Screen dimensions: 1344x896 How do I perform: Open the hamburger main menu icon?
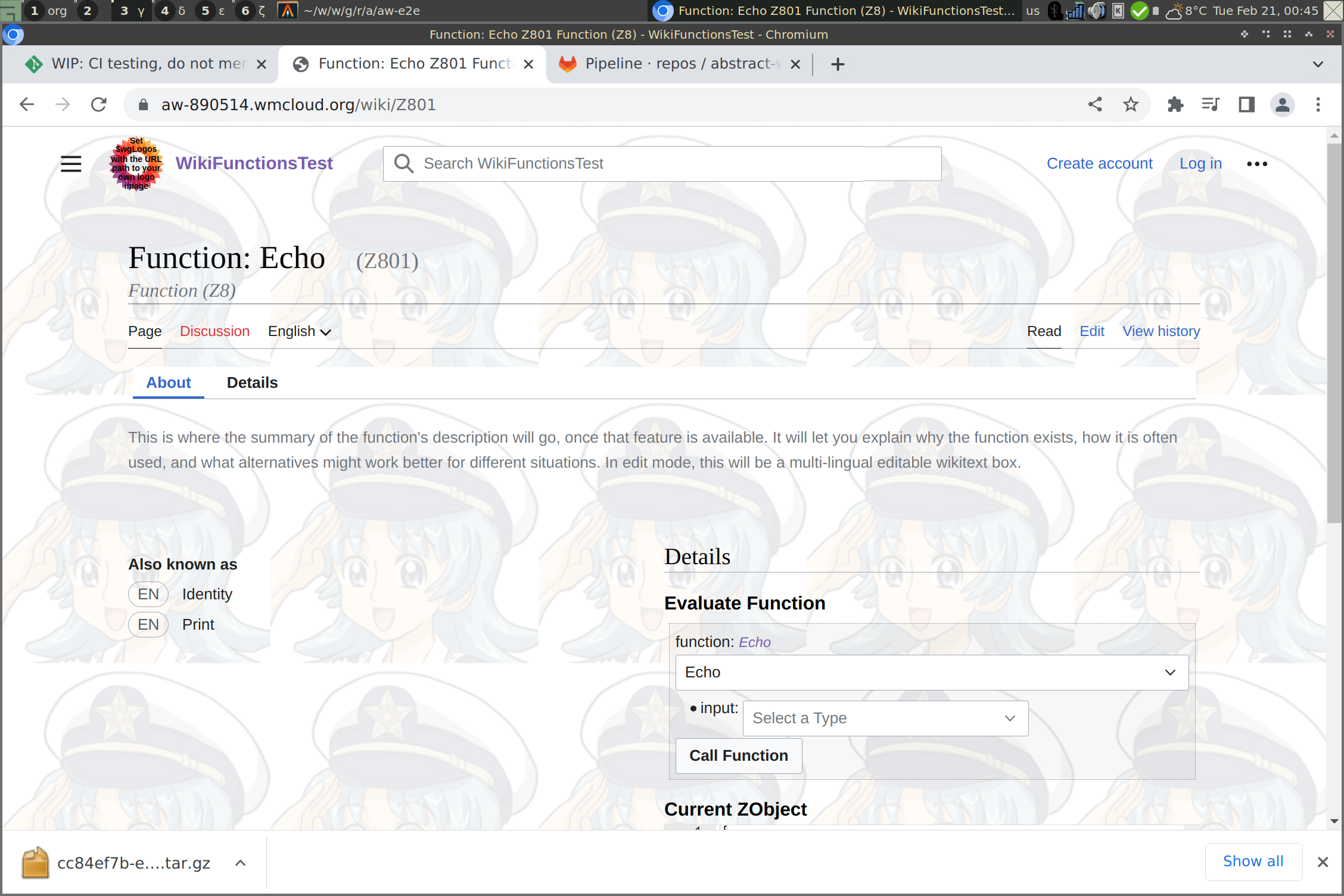pos(71,164)
